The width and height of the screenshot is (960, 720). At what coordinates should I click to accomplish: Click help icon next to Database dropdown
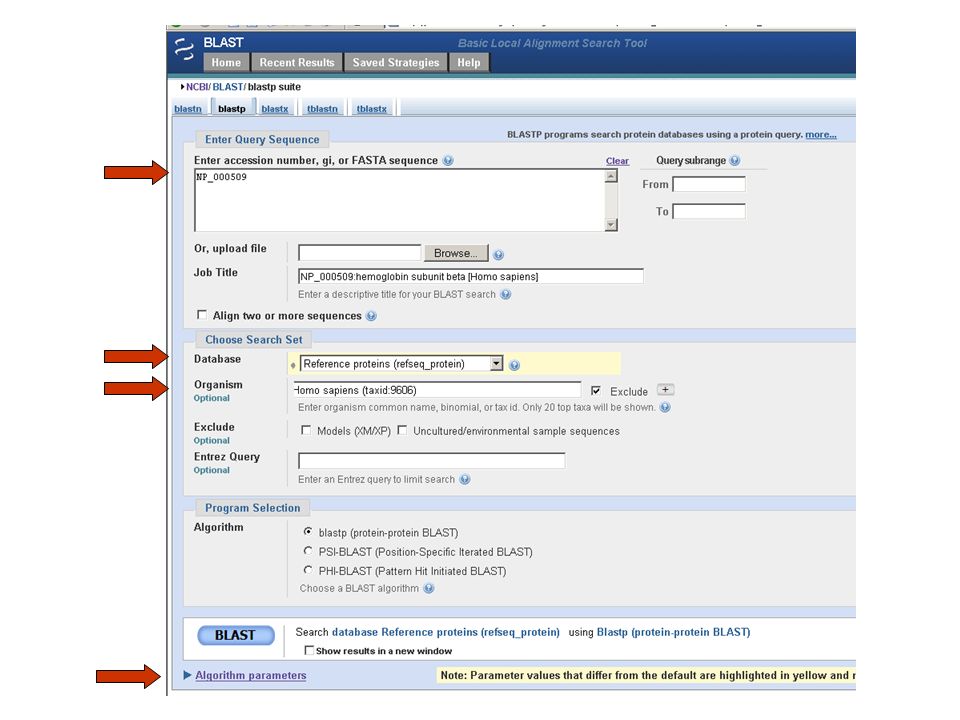pyautogui.click(x=514, y=365)
